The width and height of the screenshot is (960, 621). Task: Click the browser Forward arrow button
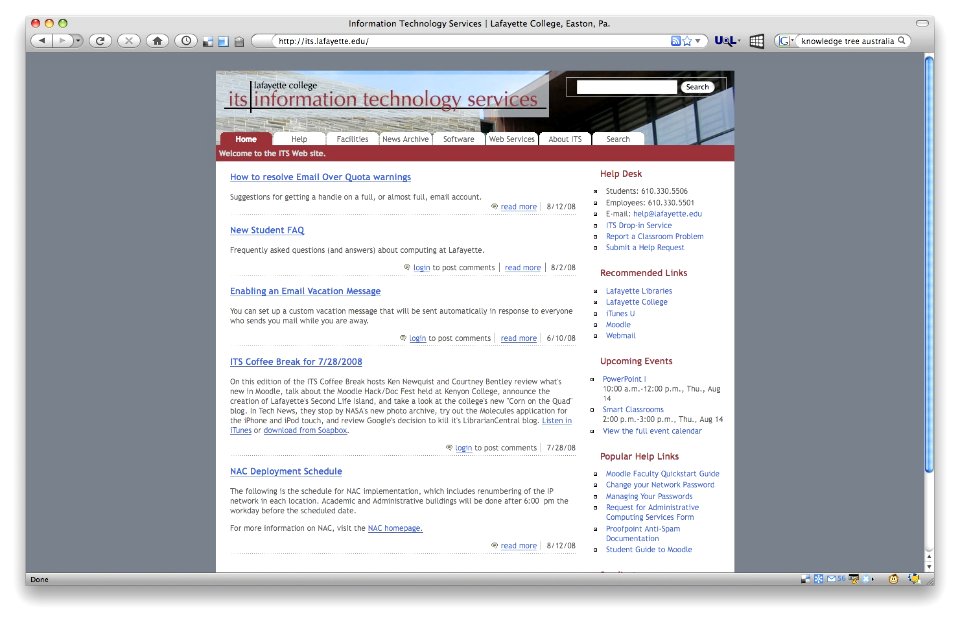click(62, 41)
